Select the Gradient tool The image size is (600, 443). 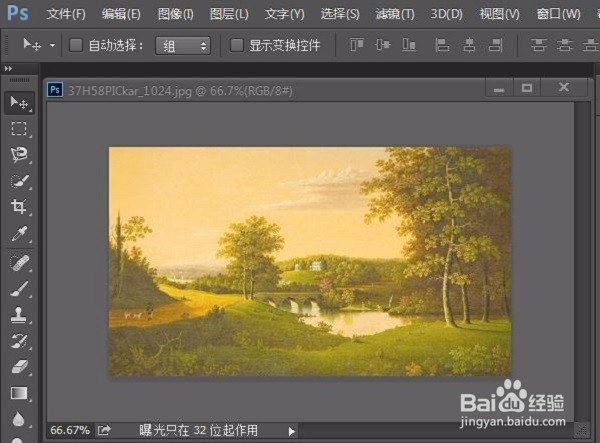tap(19, 393)
